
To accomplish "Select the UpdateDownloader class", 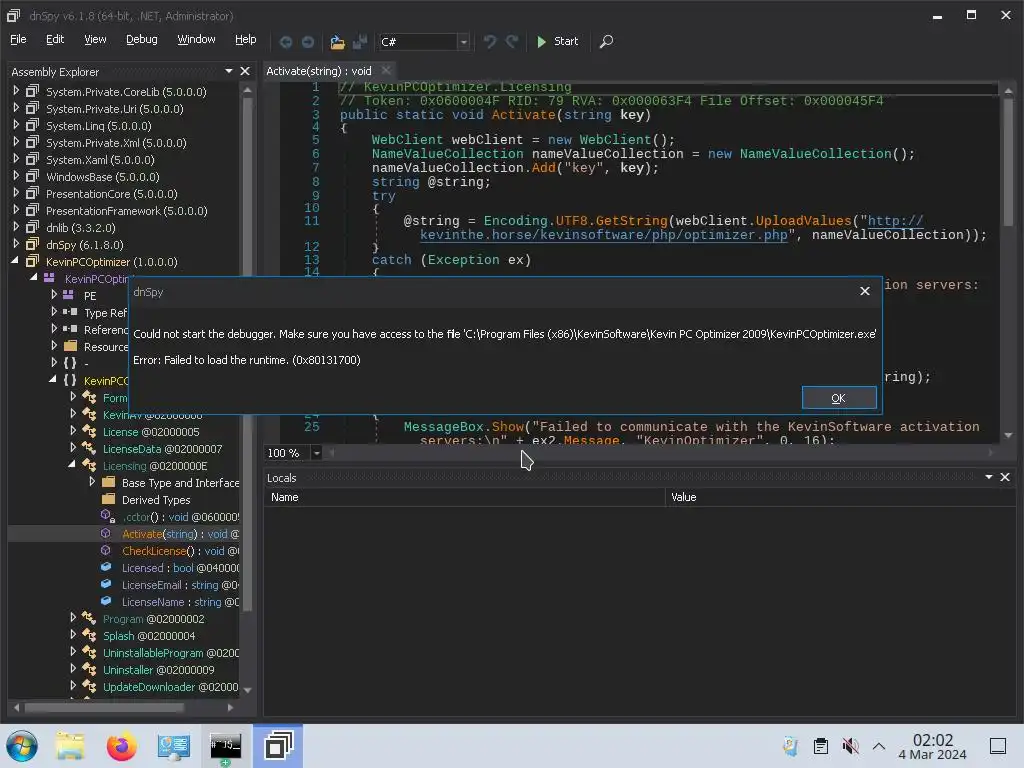I will tap(170, 686).
